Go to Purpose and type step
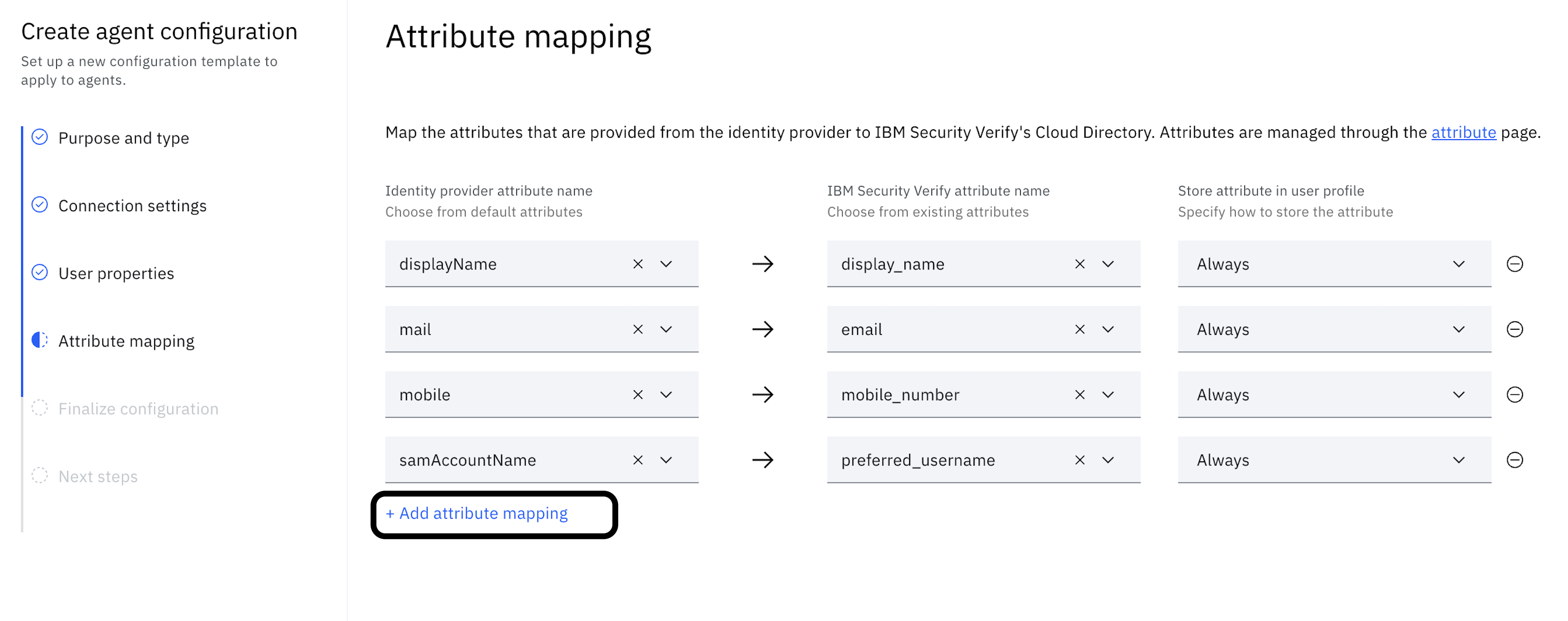This screenshot has width=1568, height=621. pos(124,138)
